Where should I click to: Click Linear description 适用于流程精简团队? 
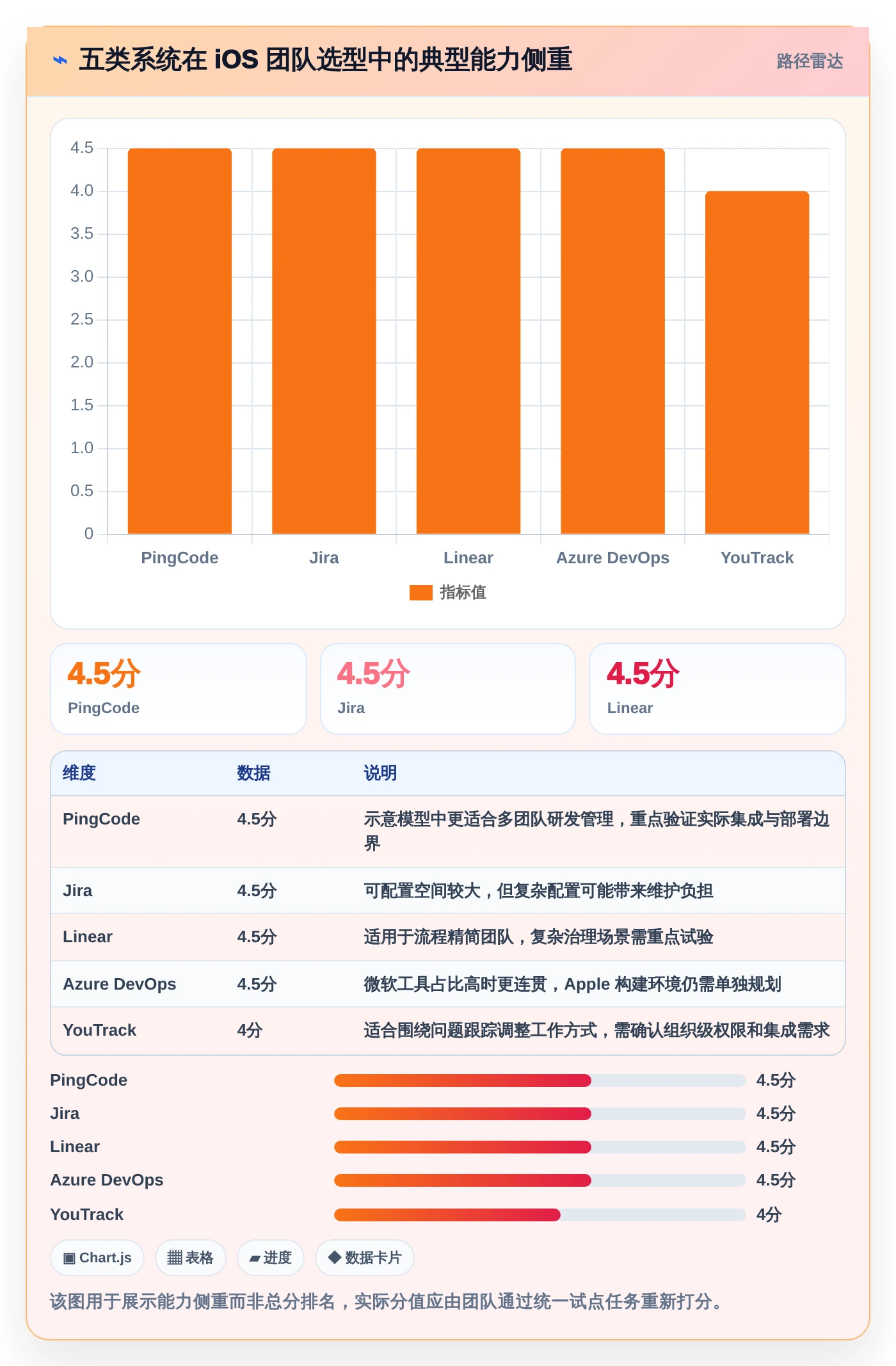(538, 937)
